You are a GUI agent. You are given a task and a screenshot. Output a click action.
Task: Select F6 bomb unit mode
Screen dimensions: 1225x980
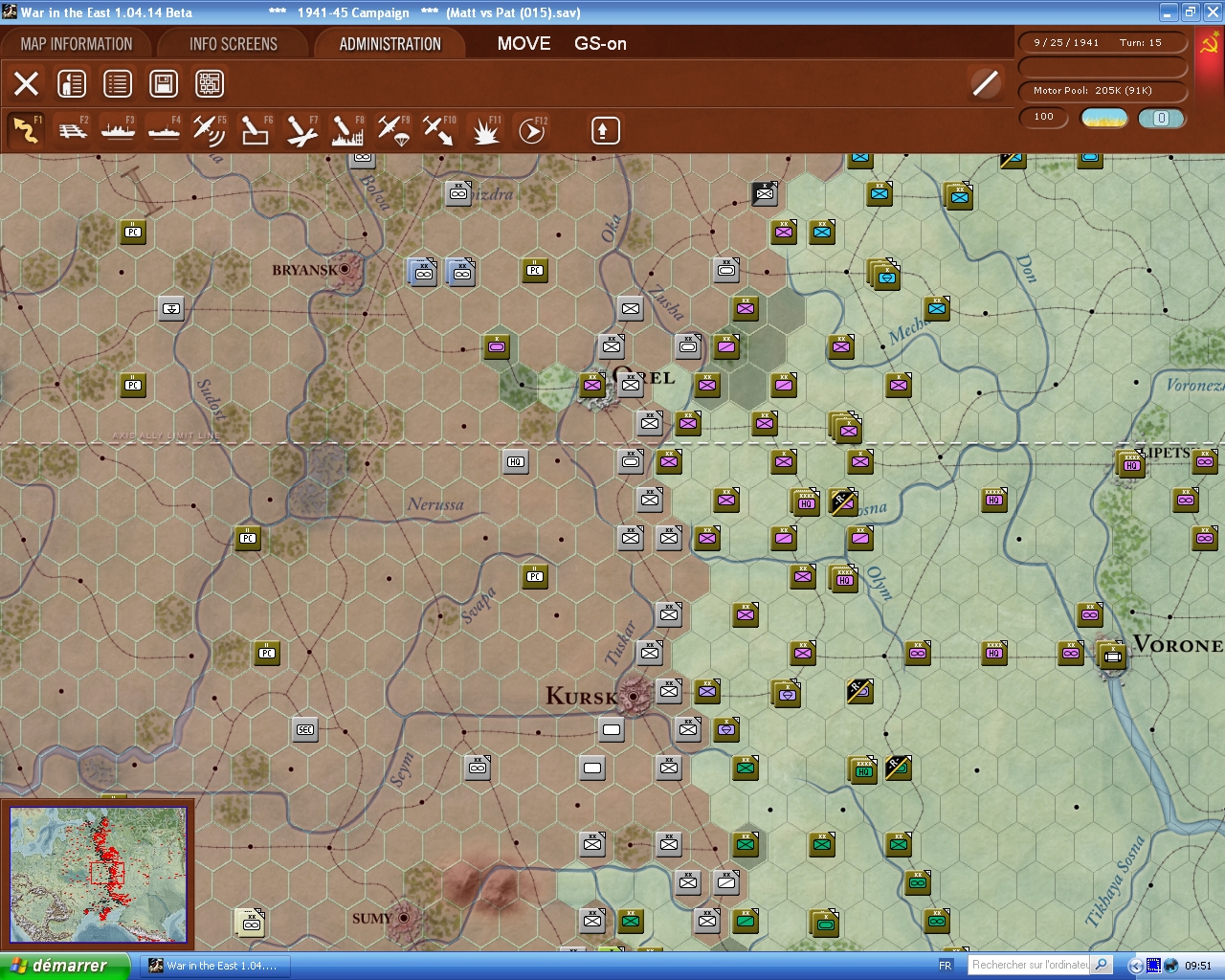255,130
